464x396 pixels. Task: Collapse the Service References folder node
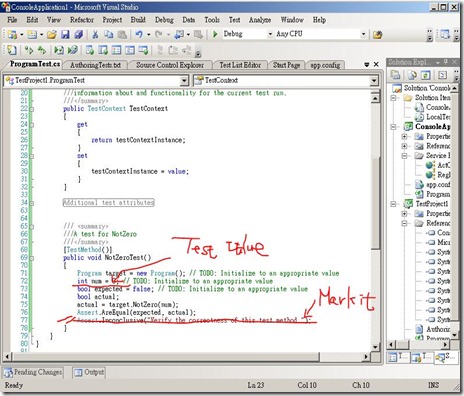(x=404, y=156)
